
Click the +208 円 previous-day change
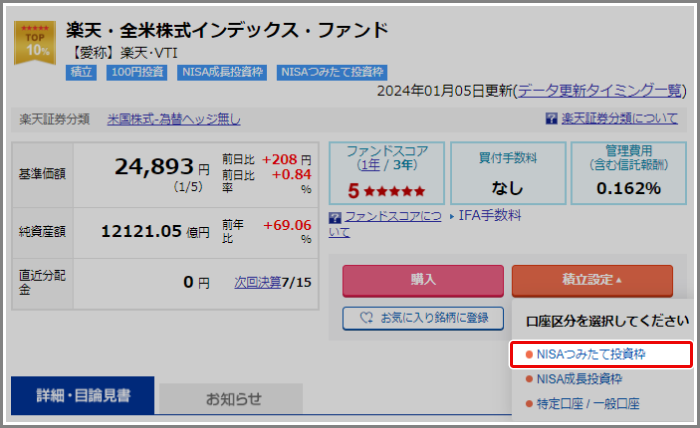click(x=286, y=160)
